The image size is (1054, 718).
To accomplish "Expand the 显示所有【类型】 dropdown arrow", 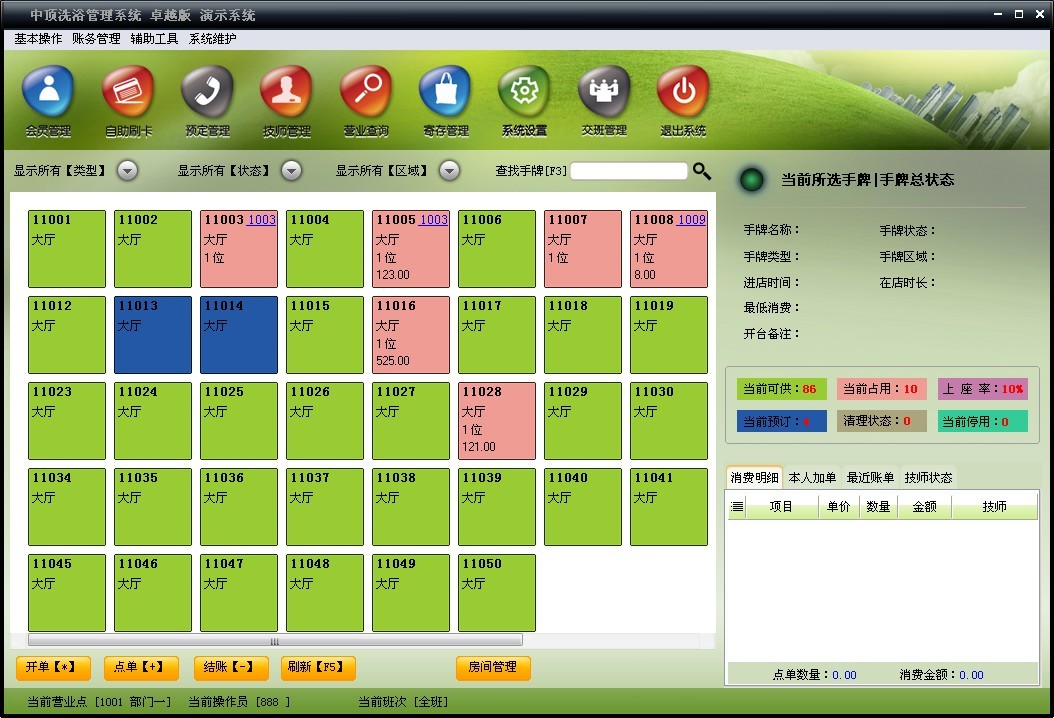I will tap(127, 171).
